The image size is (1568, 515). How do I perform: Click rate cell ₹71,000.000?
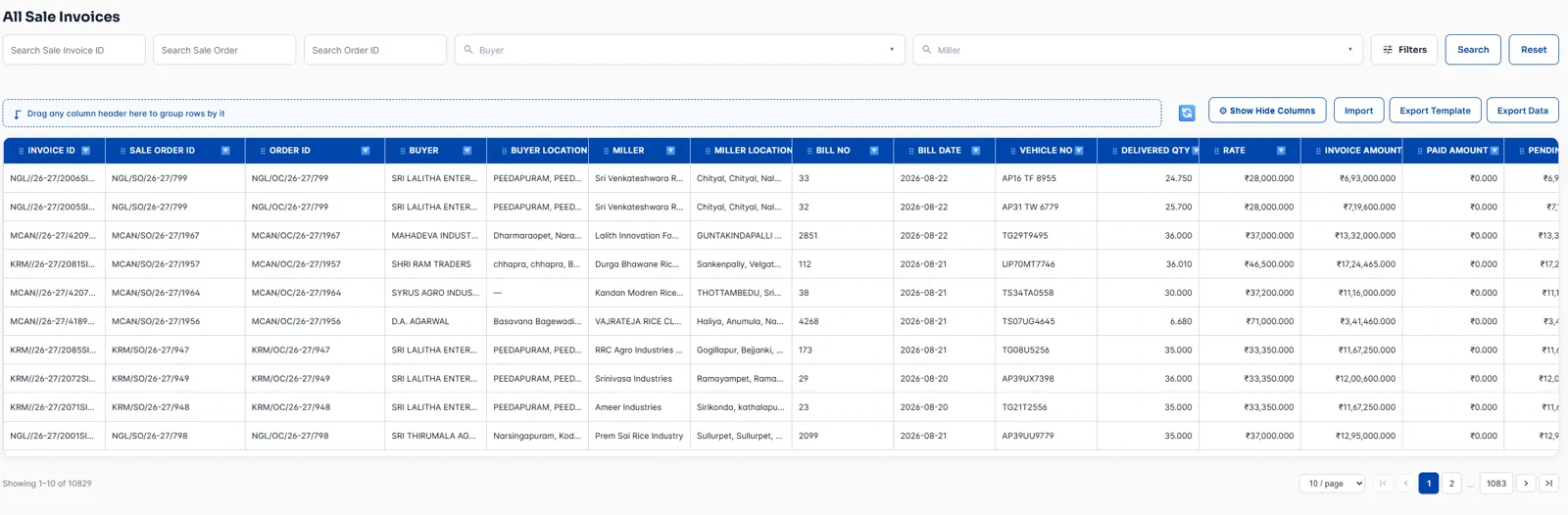1249,321
